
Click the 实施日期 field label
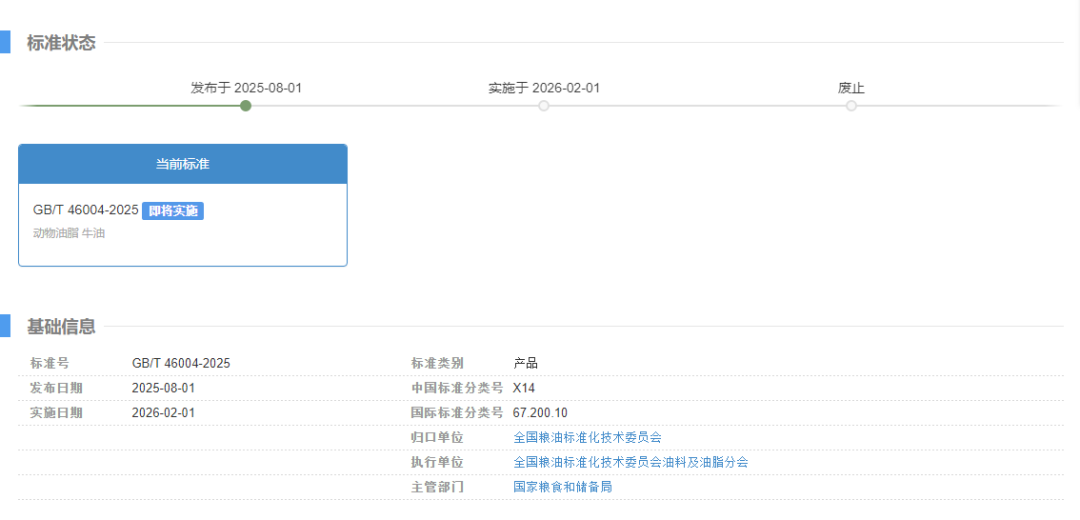coord(56,413)
